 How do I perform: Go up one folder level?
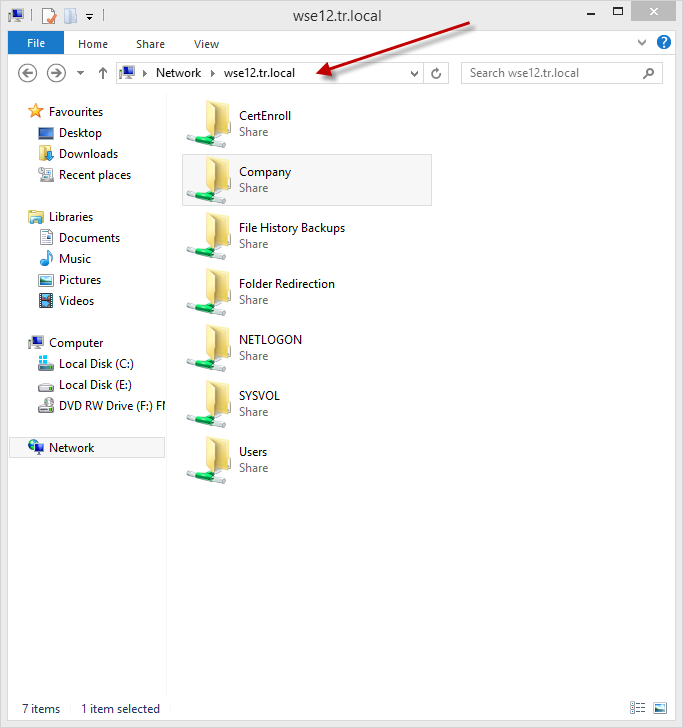[x=102, y=73]
